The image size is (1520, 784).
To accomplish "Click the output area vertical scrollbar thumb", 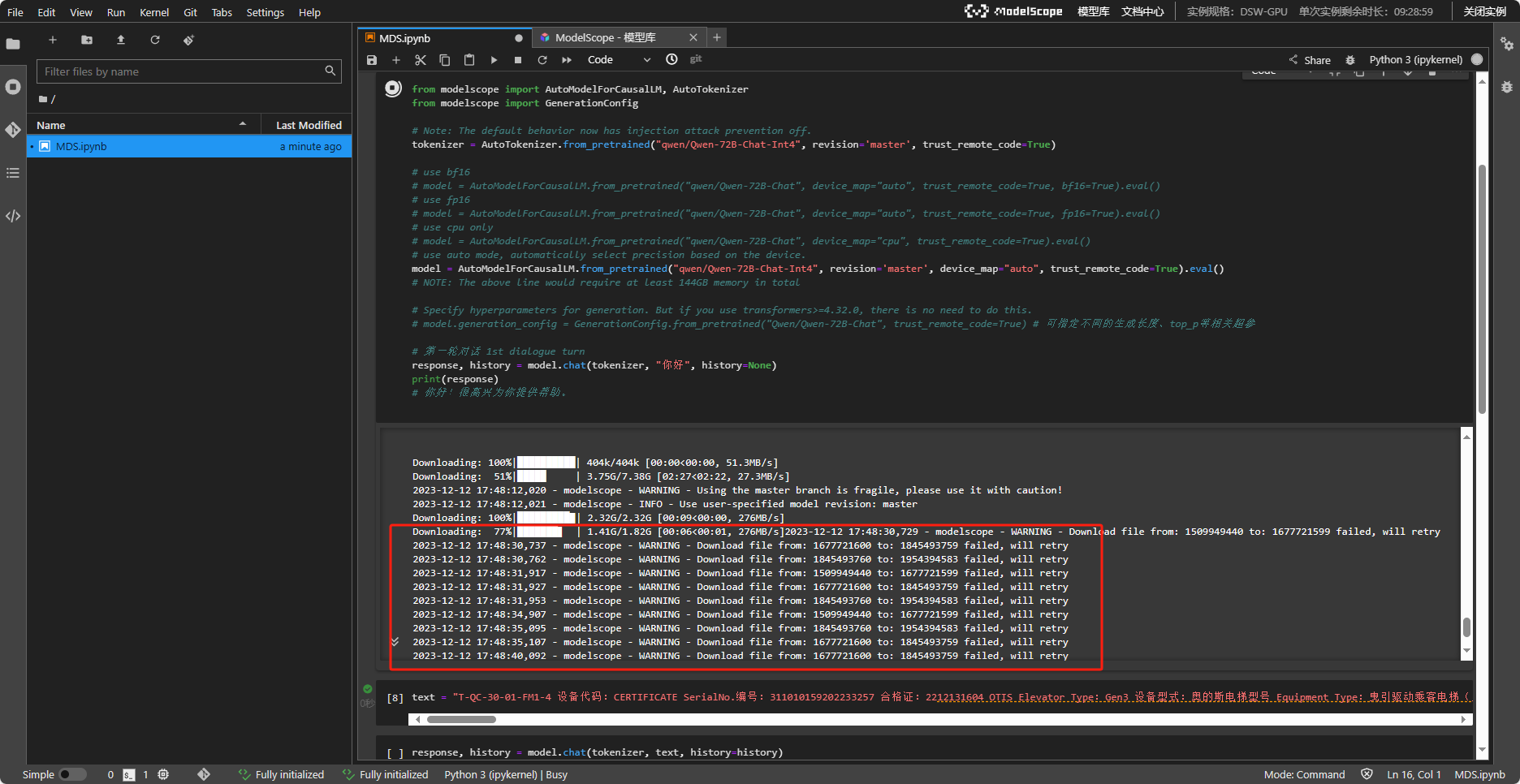I will [1466, 627].
